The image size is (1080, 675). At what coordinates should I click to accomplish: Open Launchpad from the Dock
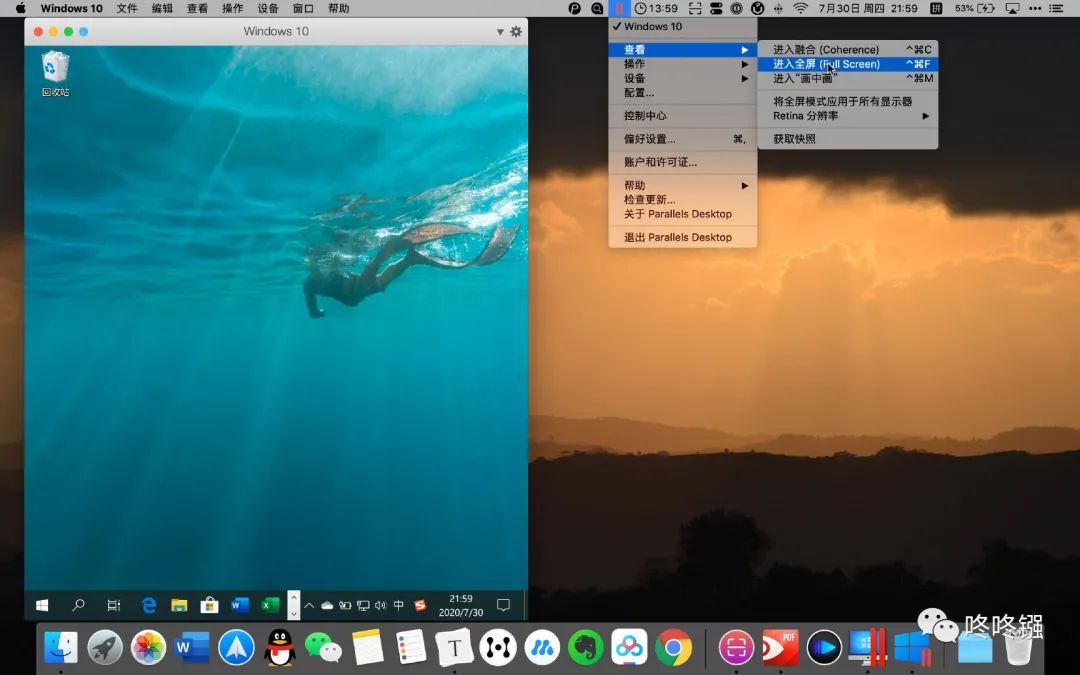coord(105,647)
